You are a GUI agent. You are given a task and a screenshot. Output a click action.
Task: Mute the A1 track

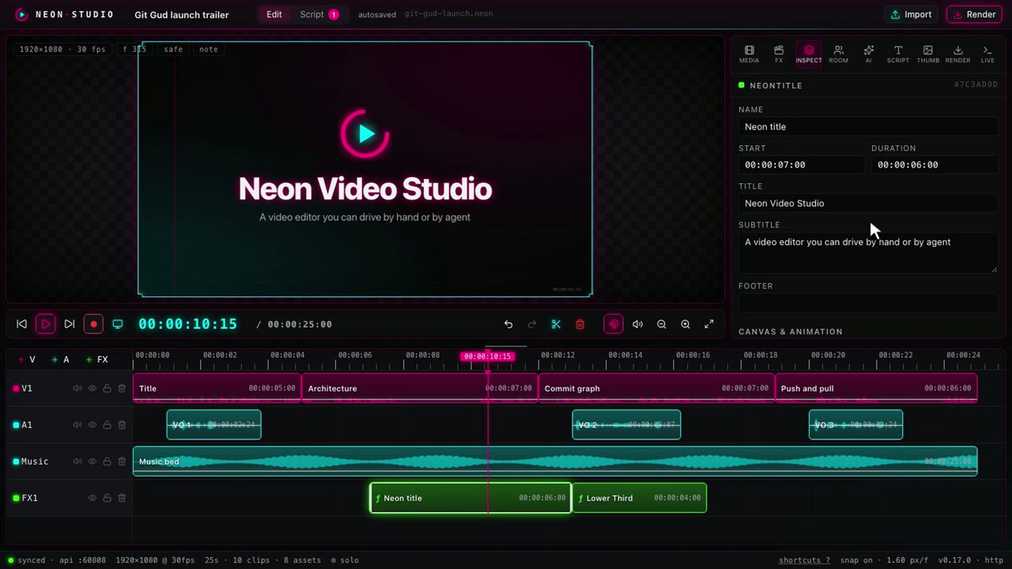coord(77,425)
